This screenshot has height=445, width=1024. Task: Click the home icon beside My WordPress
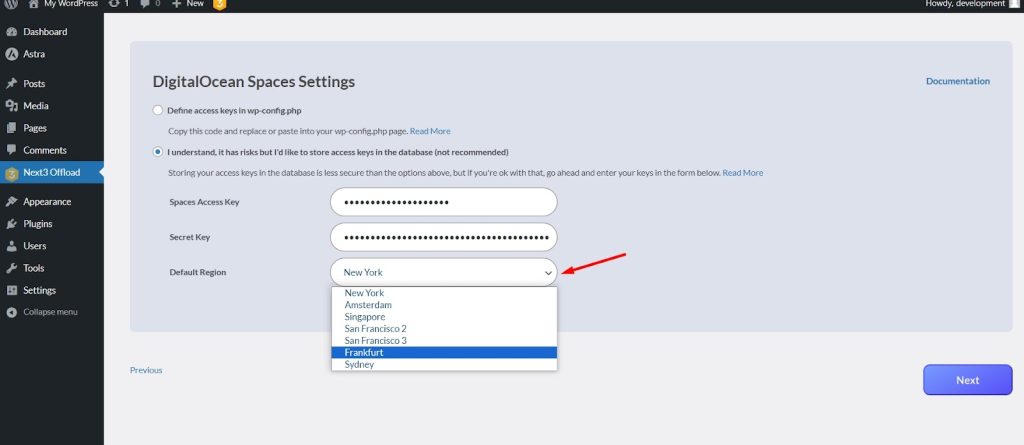[34, 3]
